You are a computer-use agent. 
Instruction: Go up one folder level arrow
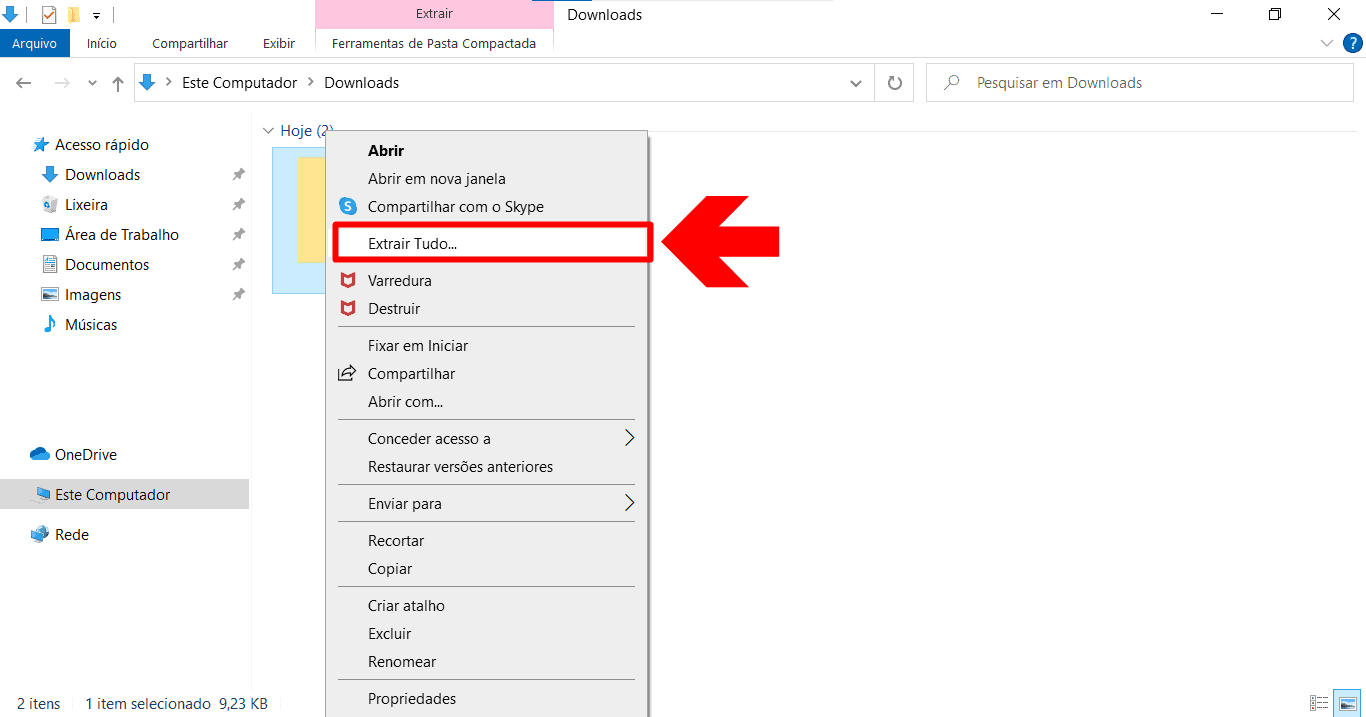pos(118,84)
